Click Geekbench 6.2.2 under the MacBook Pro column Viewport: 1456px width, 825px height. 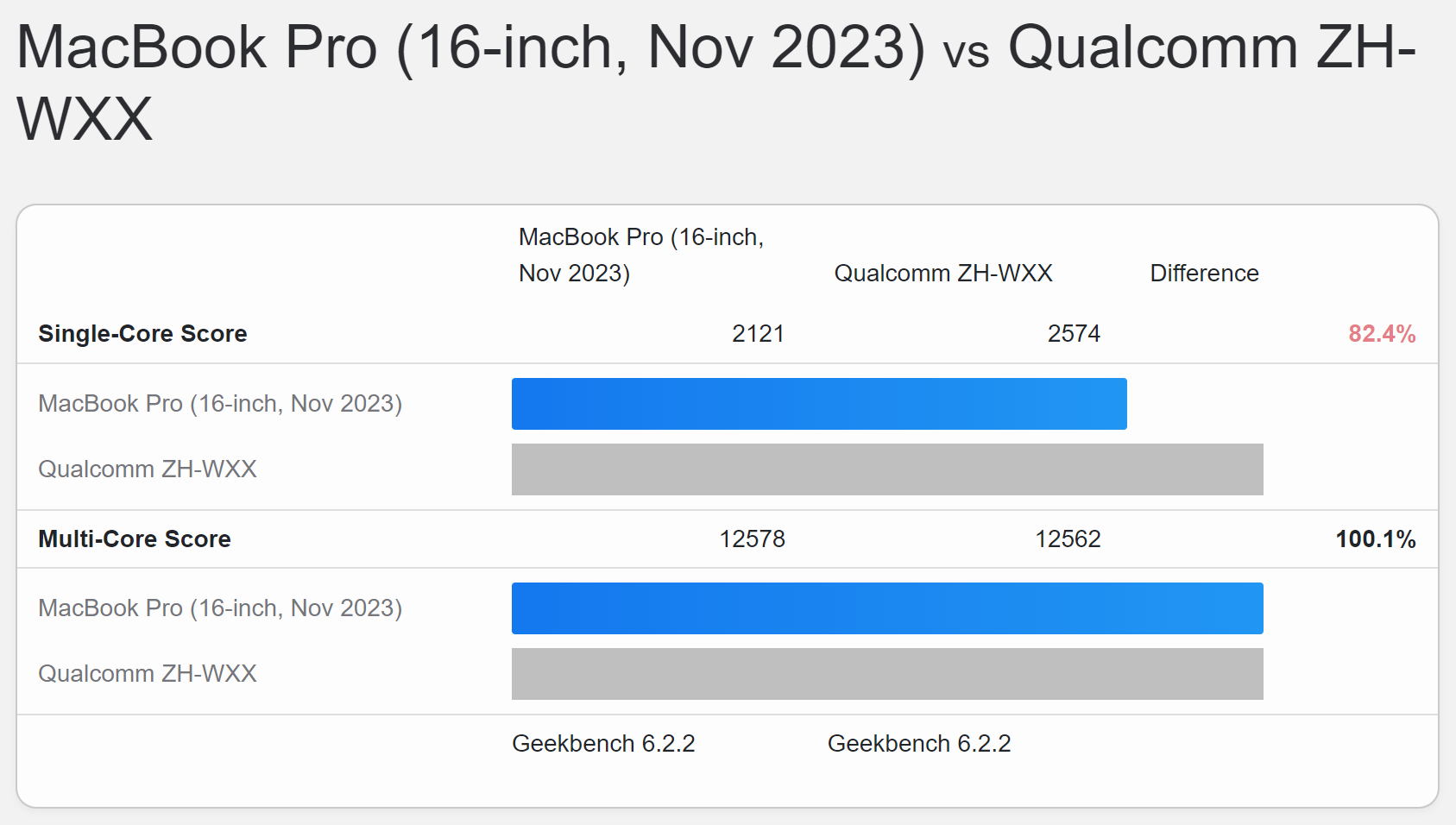[x=603, y=744]
